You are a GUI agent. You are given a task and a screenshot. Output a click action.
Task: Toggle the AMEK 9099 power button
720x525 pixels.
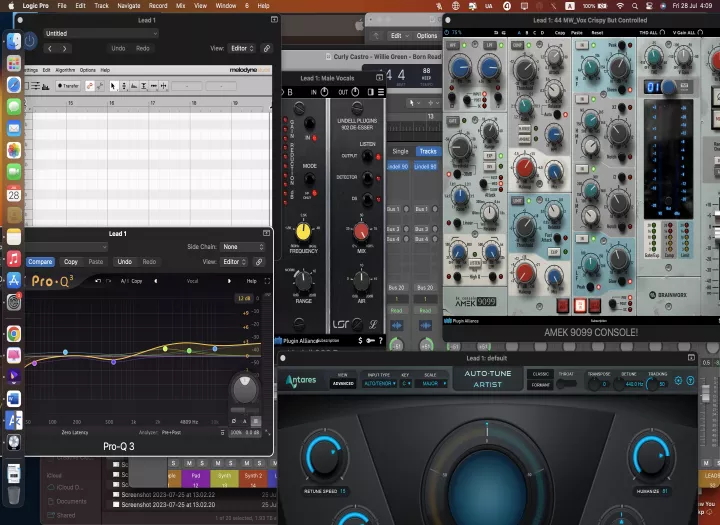(447, 33)
